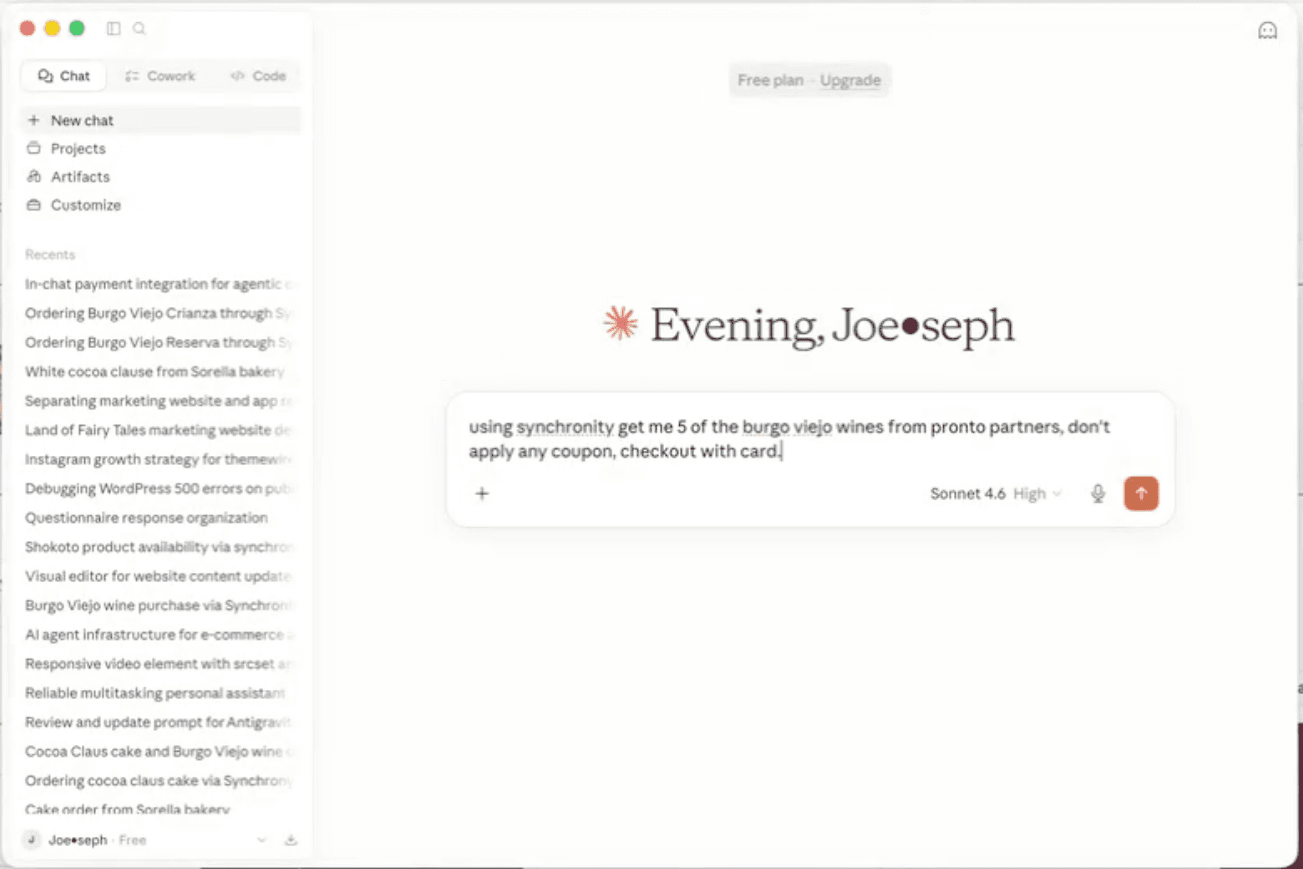Screen dimensions: 1303x869
Task: Open the Sonnet 4.6 model selector
Action: pyautogui.click(x=996, y=493)
